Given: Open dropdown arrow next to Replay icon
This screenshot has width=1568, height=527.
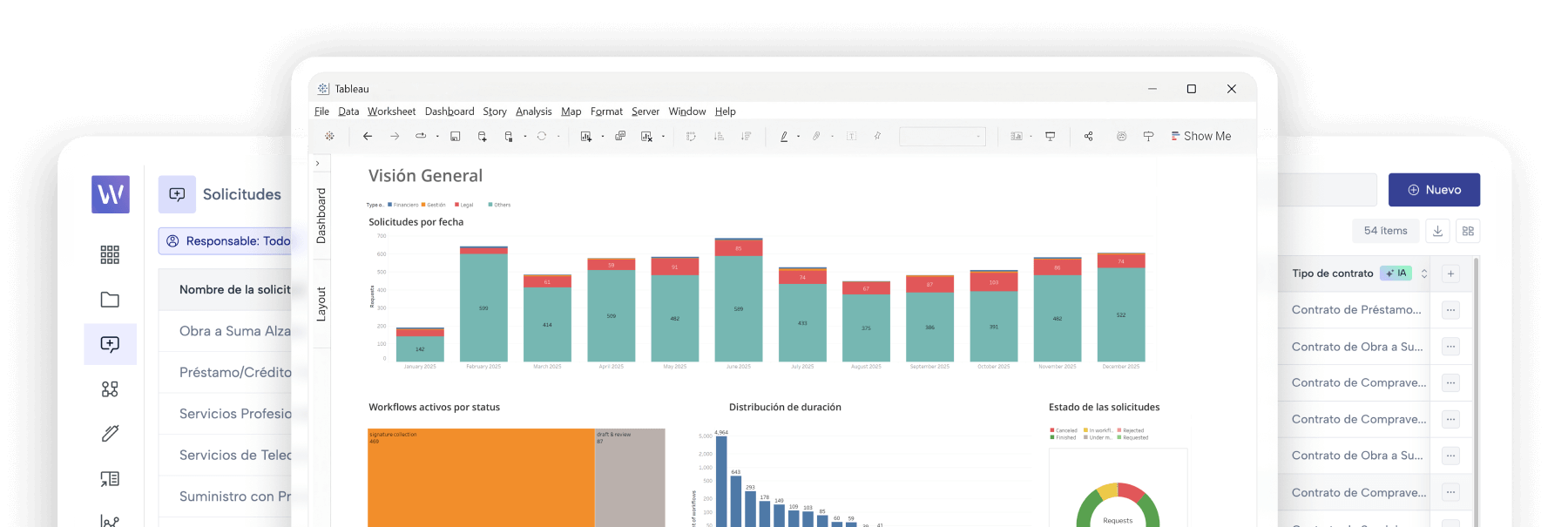Looking at the screenshot, I should pos(437,137).
